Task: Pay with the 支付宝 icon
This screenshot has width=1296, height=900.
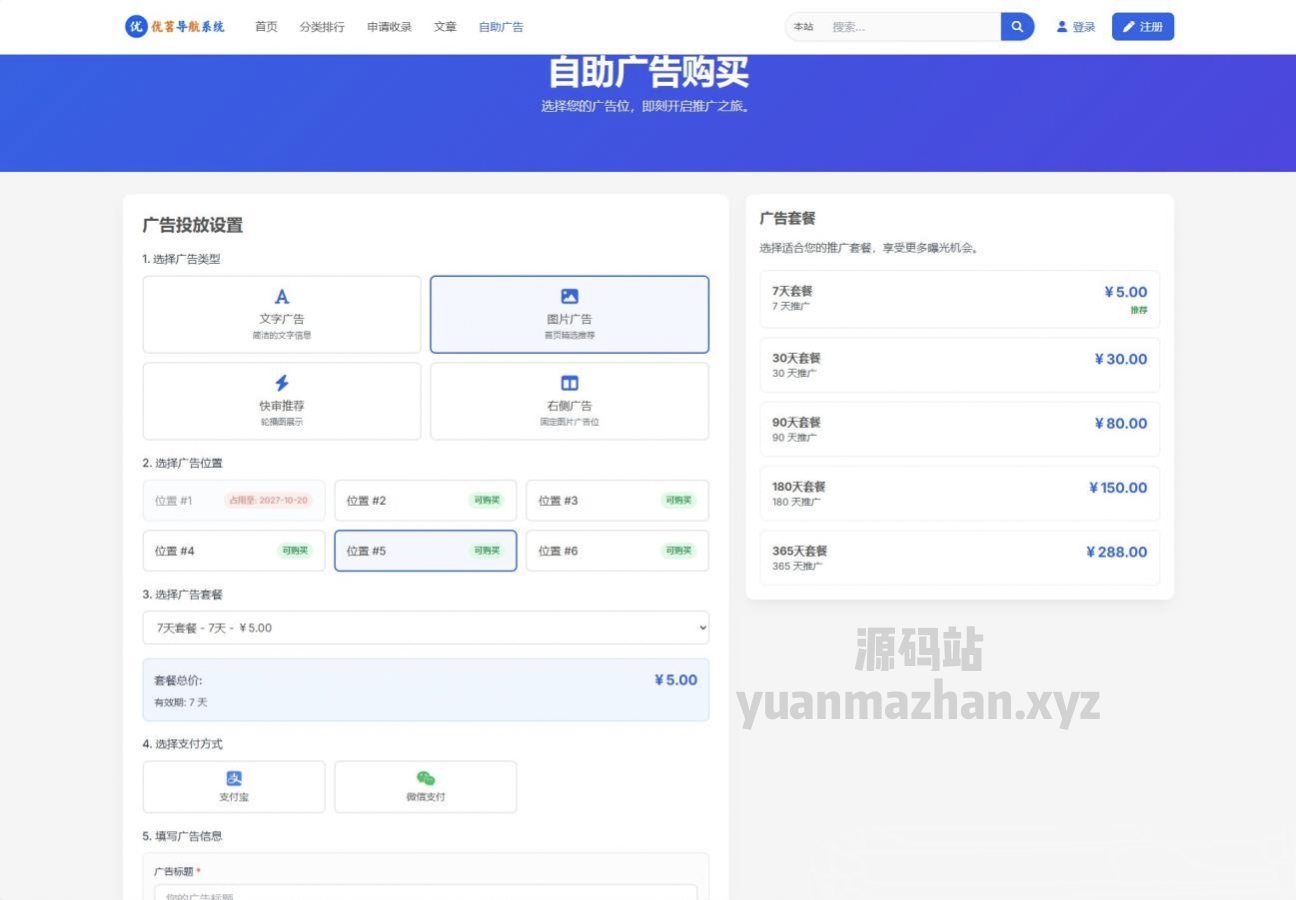Action: pos(234,778)
